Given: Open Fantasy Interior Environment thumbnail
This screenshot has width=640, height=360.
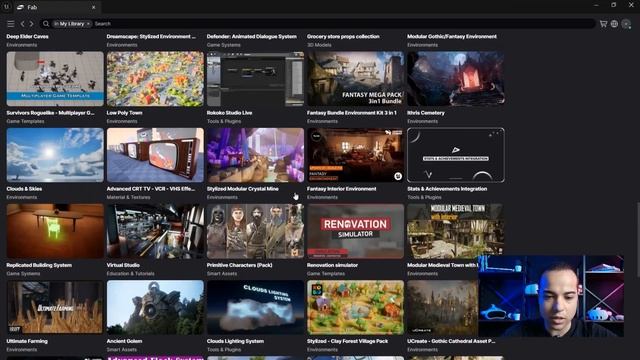Looking at the screenshot, I should coord(356,155).
